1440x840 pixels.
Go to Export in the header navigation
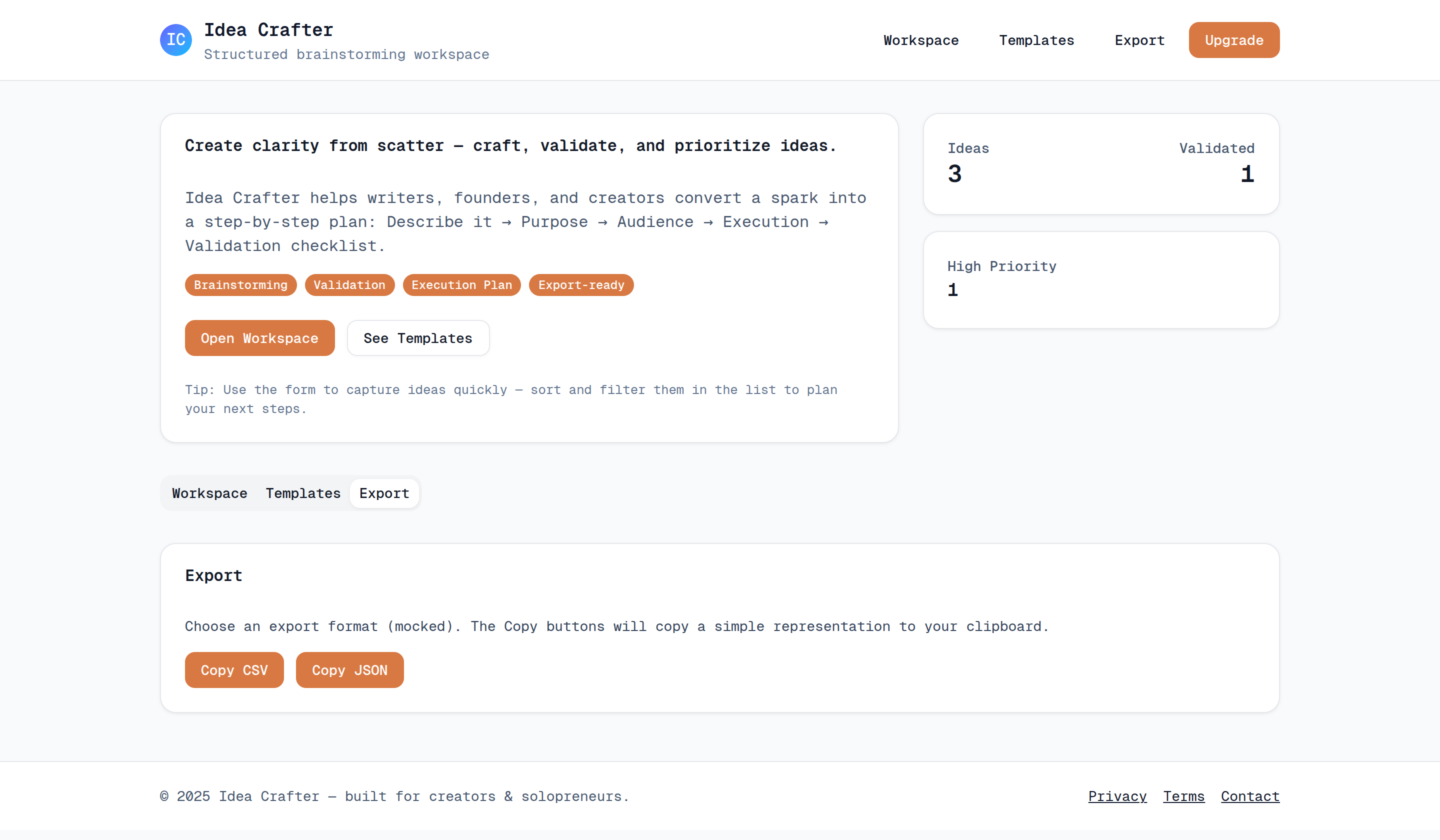click(x=1139, y=40)
